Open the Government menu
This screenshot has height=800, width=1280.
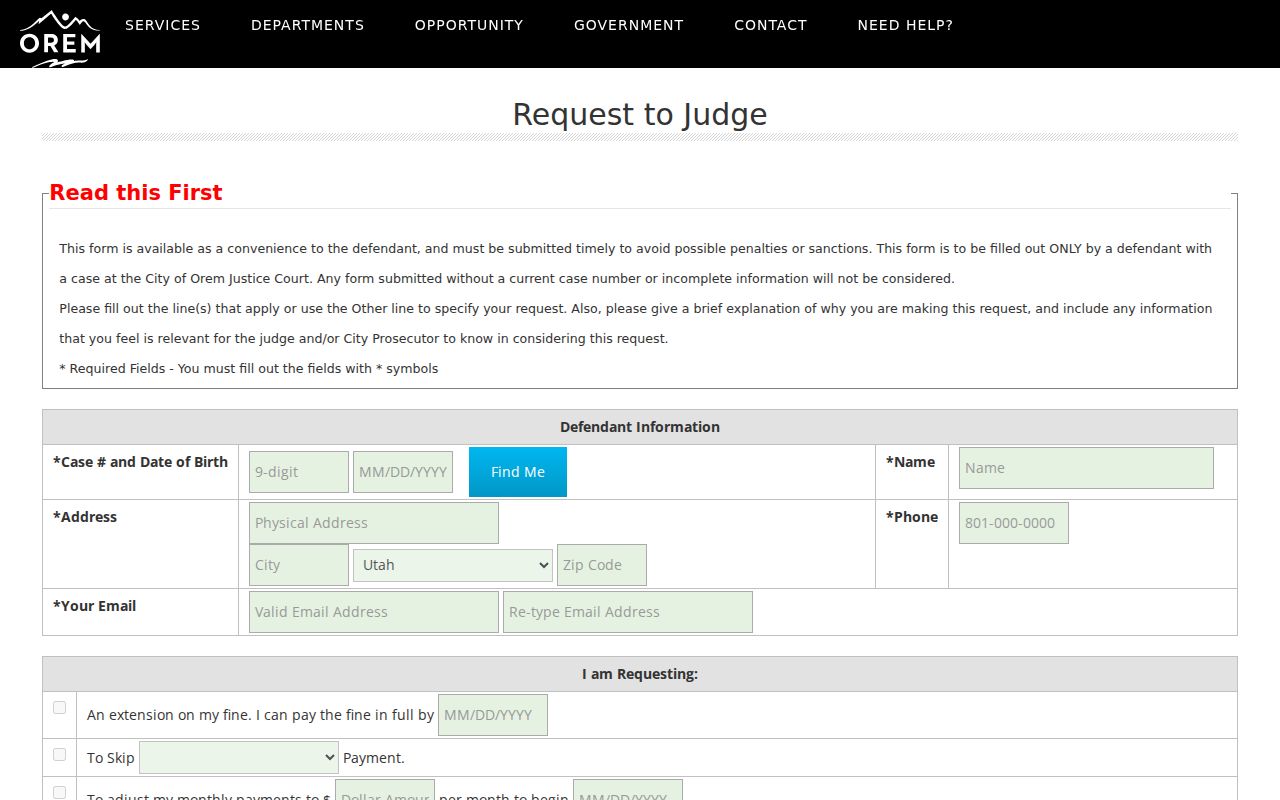tap(629, 25)
